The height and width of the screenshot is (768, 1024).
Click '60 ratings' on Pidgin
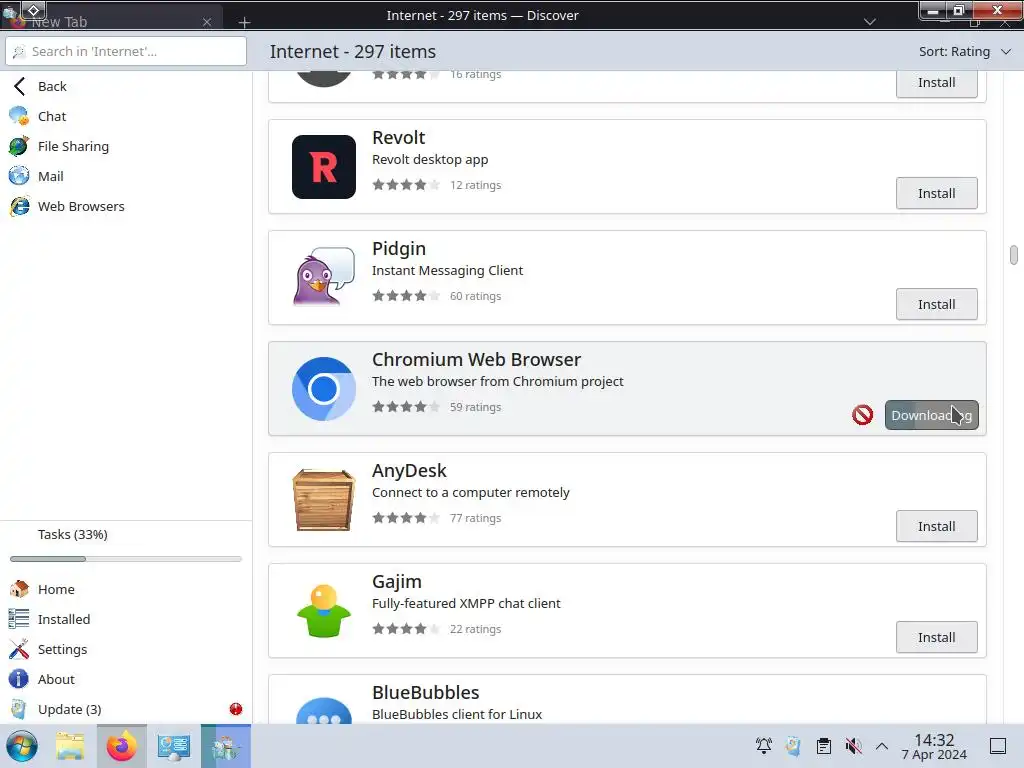click(x=475, y=296)
